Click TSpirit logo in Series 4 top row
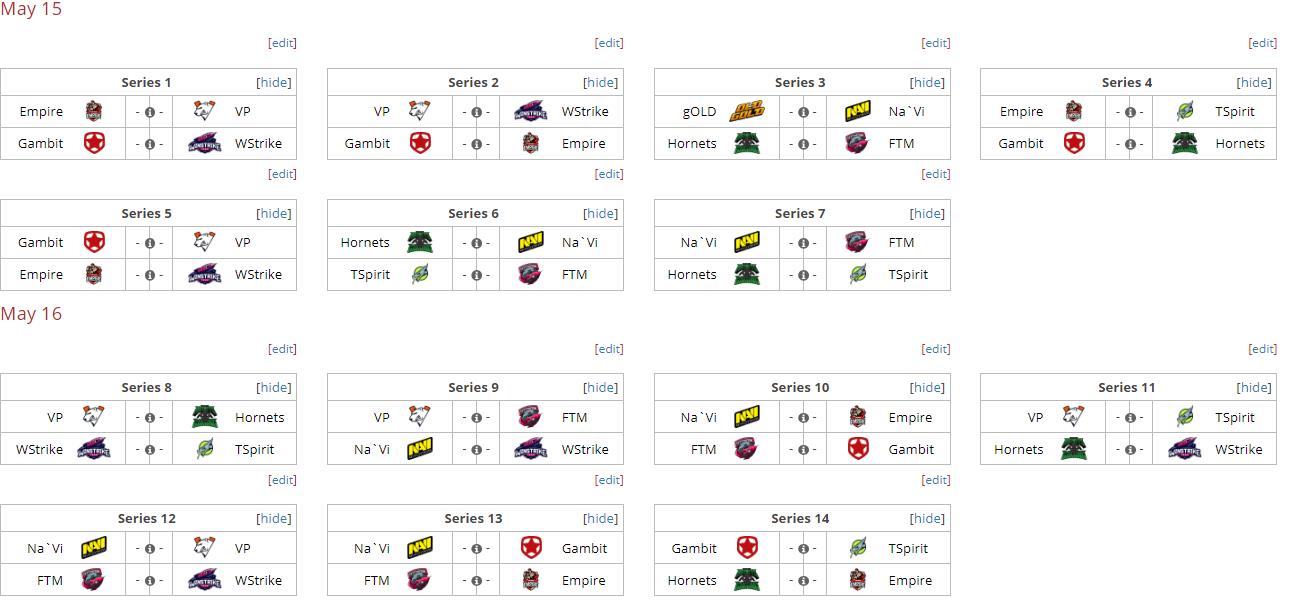This screenshot has height=604, width=1295. point(1185,111)
